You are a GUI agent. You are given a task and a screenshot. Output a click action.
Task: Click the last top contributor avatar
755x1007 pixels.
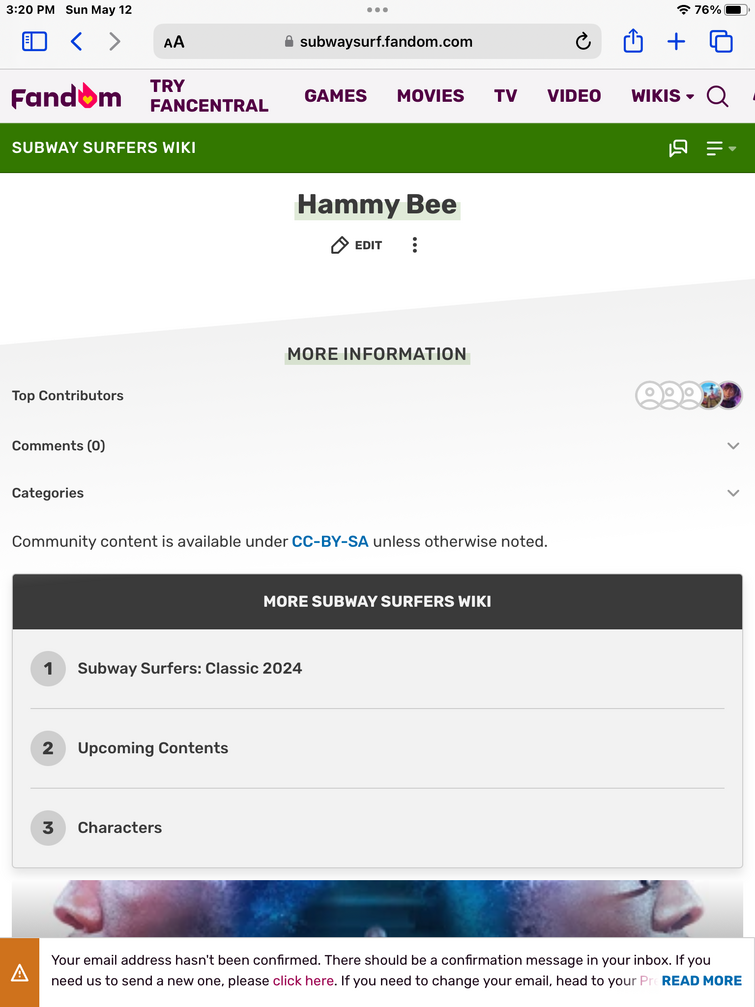pos(730,395)
